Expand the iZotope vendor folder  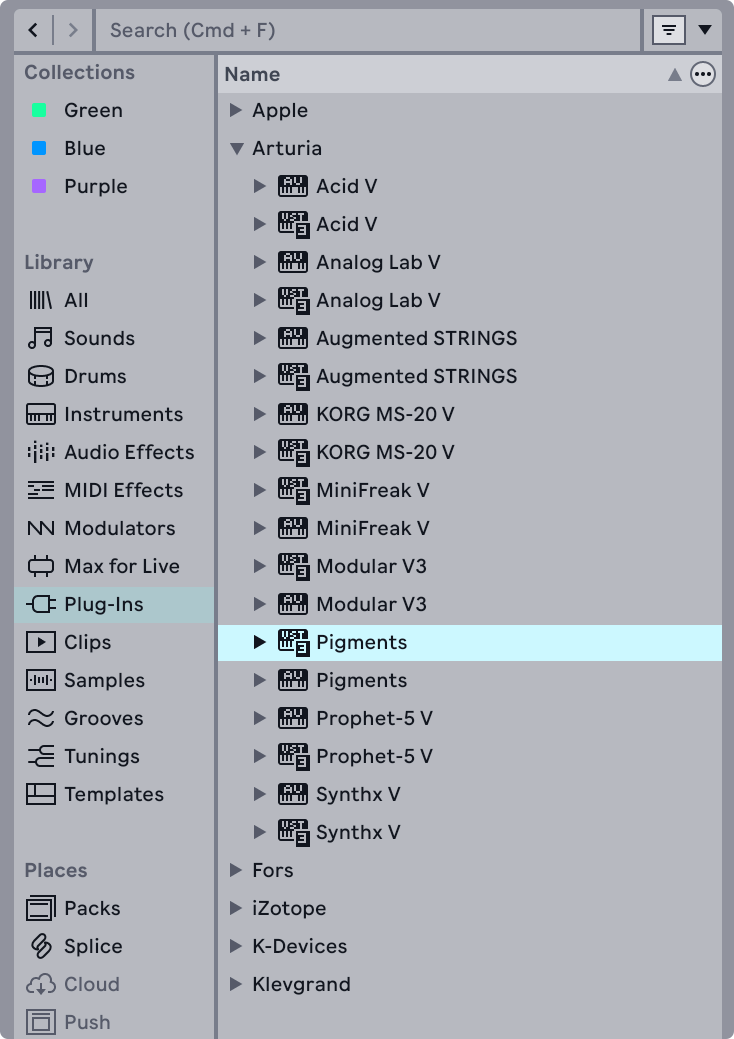(236, 908)
